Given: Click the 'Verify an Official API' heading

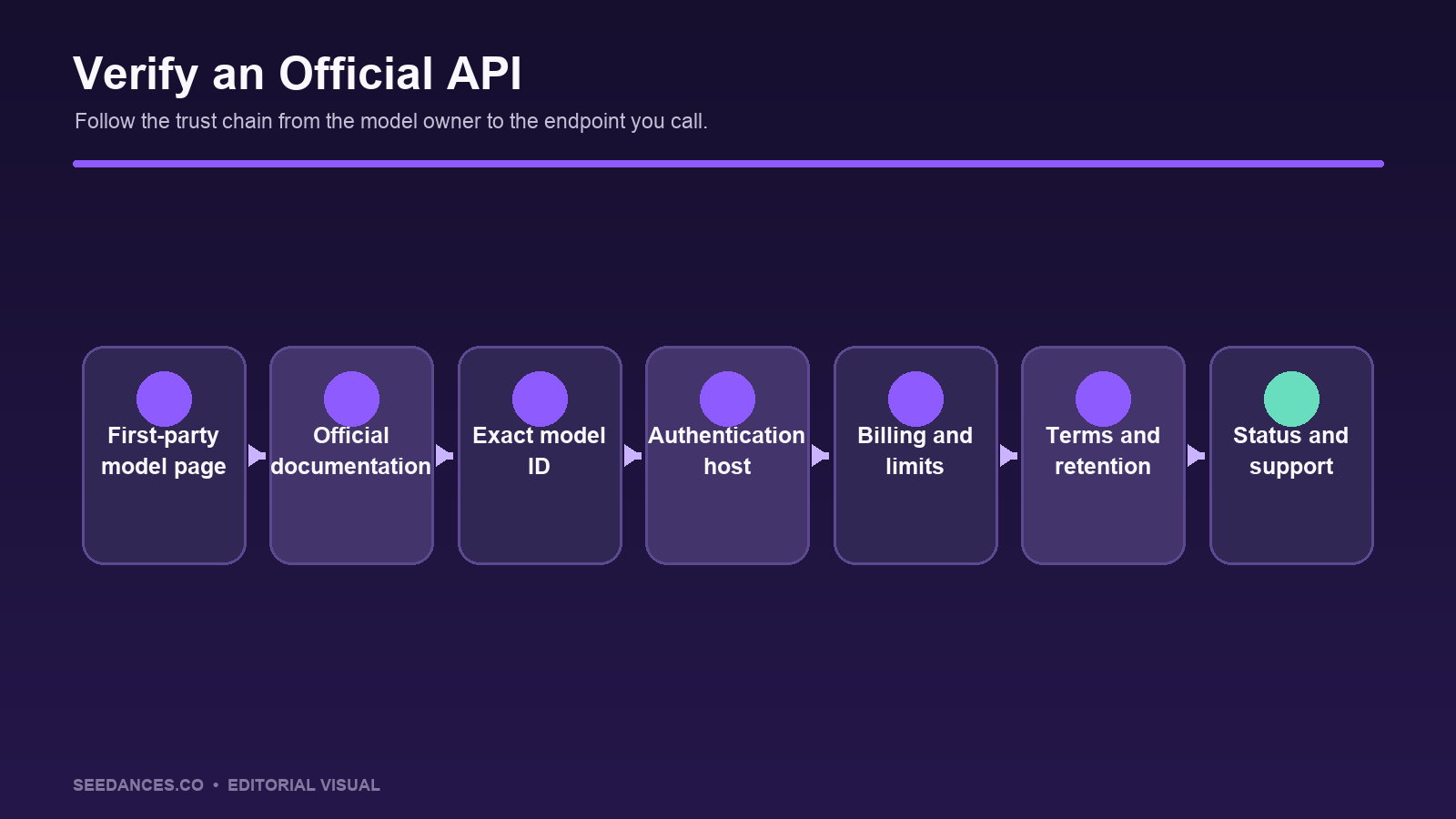Looking at the screenshot, I should click(298, 74).
